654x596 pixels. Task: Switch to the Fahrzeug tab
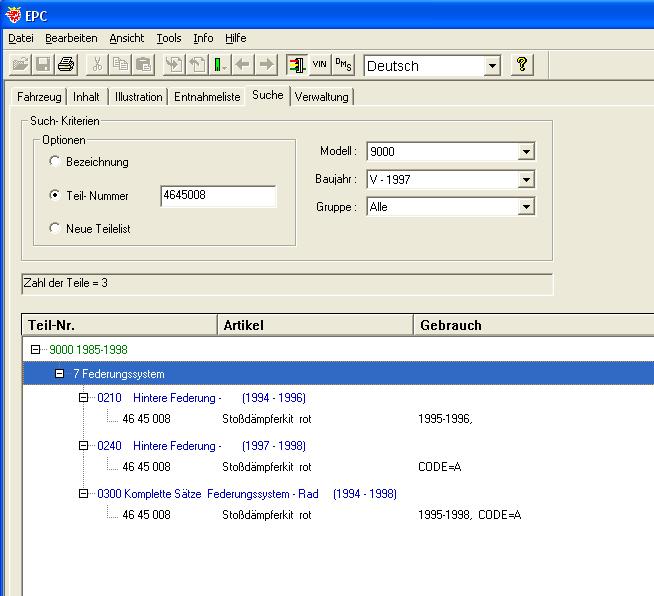(x=39, y=97)
